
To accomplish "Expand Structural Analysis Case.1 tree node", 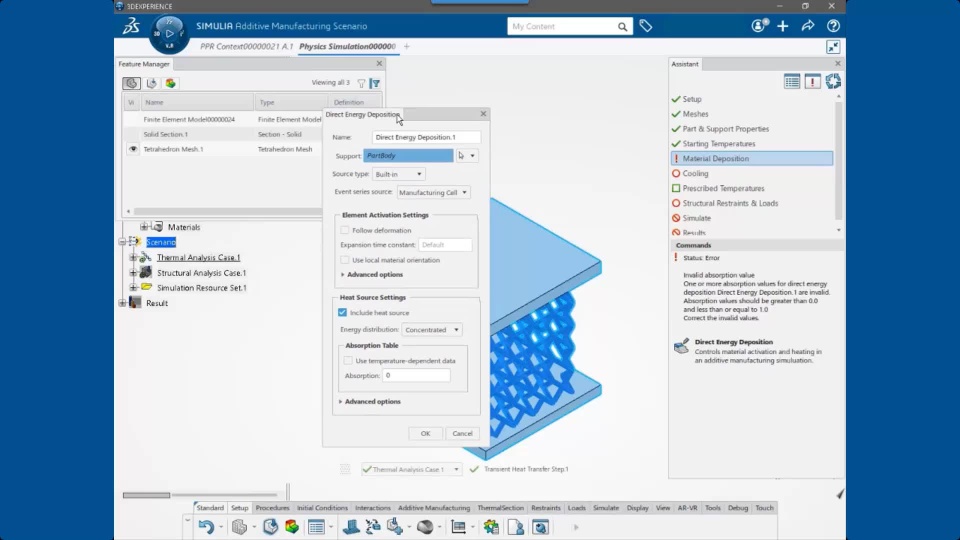I will tap(133, 272).
